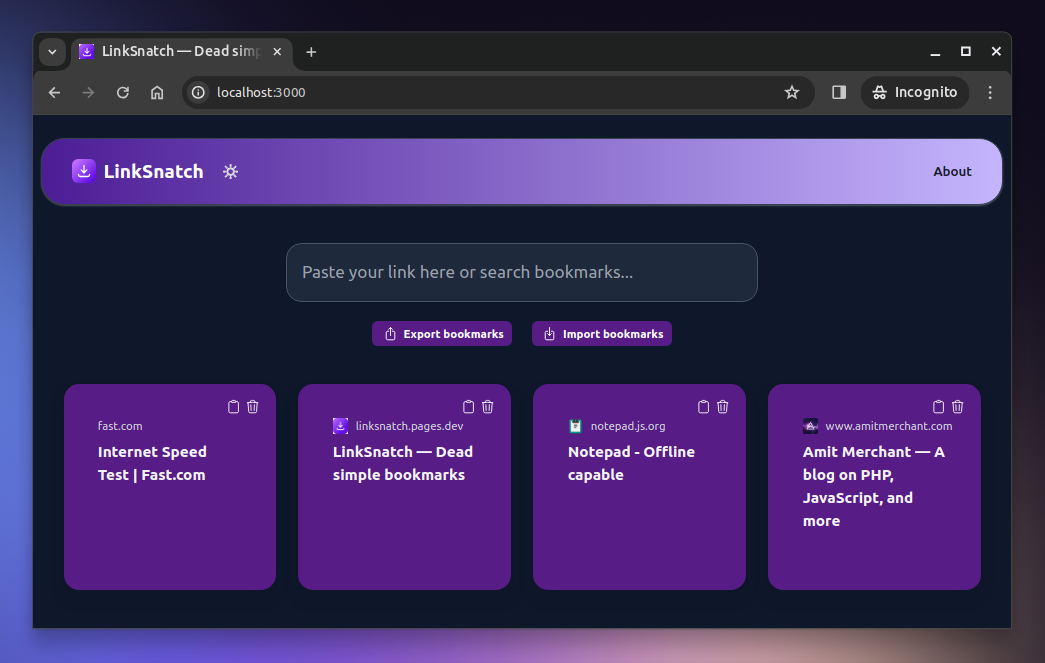Click the localhost:3000 address bar

(498, 93)
